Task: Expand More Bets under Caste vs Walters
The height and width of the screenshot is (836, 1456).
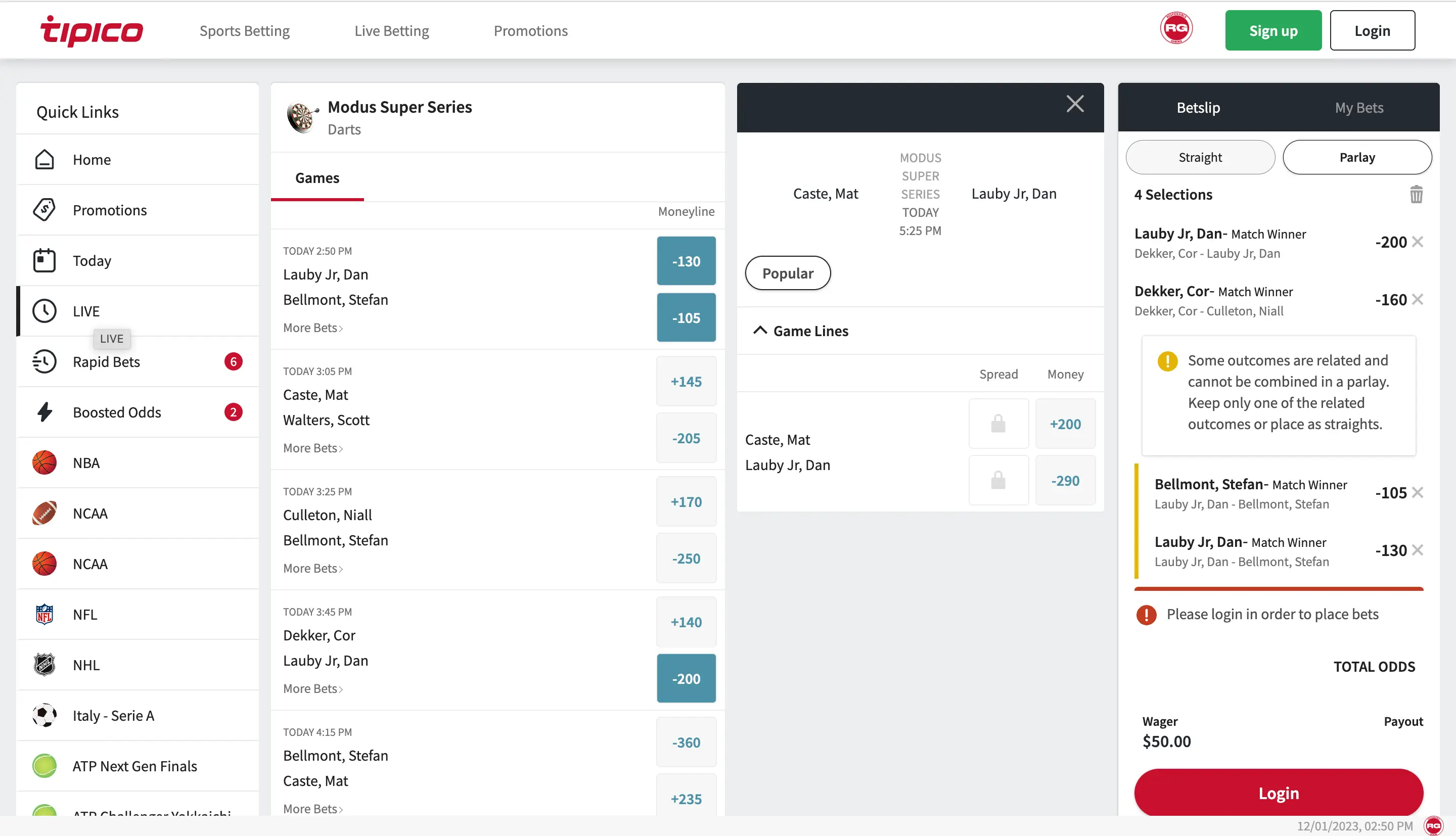Action: pyautogui.click(x=312, y=448)
